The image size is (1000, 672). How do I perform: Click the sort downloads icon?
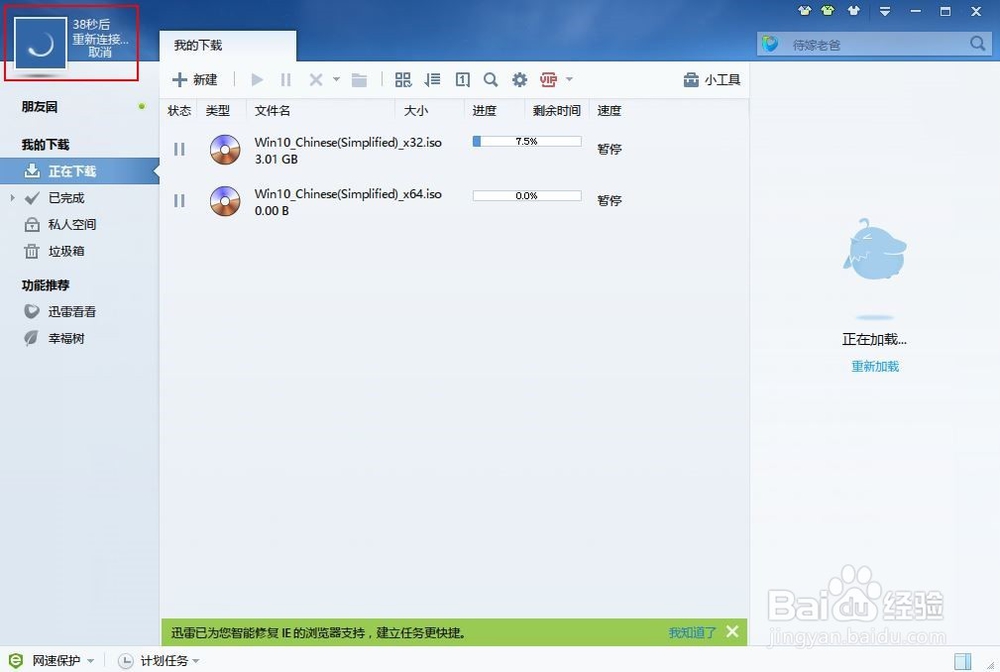tap(433, 79)
